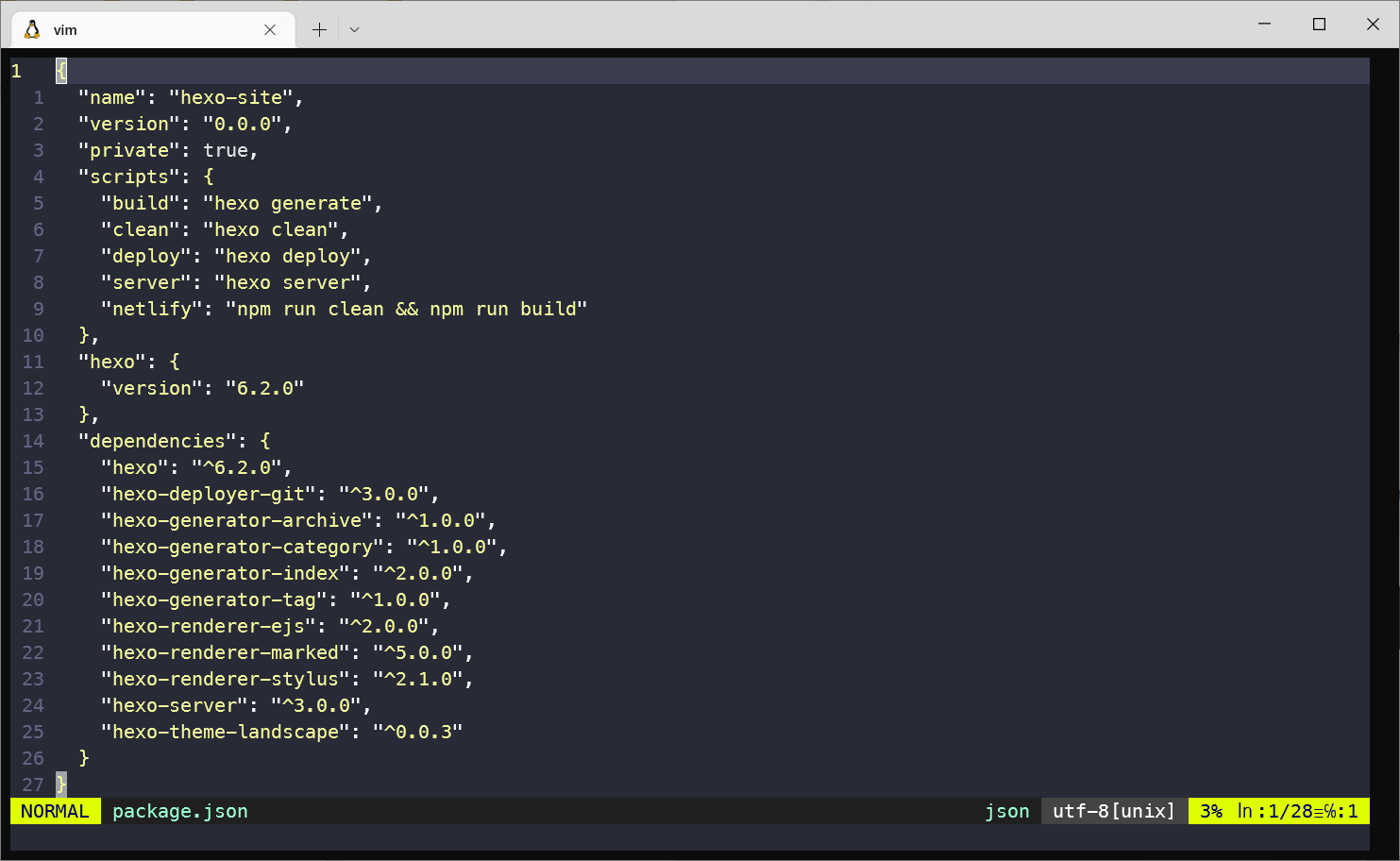Close the vim tab
The height and width of the screenshot is (861, 1400).
(270, 29)
